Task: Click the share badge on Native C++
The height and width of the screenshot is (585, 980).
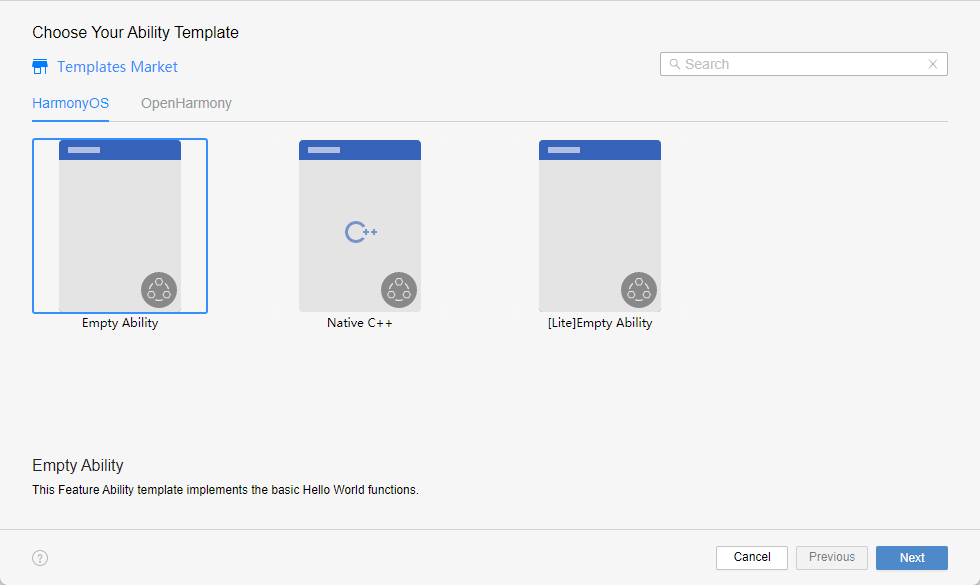Action: point(399,290)
